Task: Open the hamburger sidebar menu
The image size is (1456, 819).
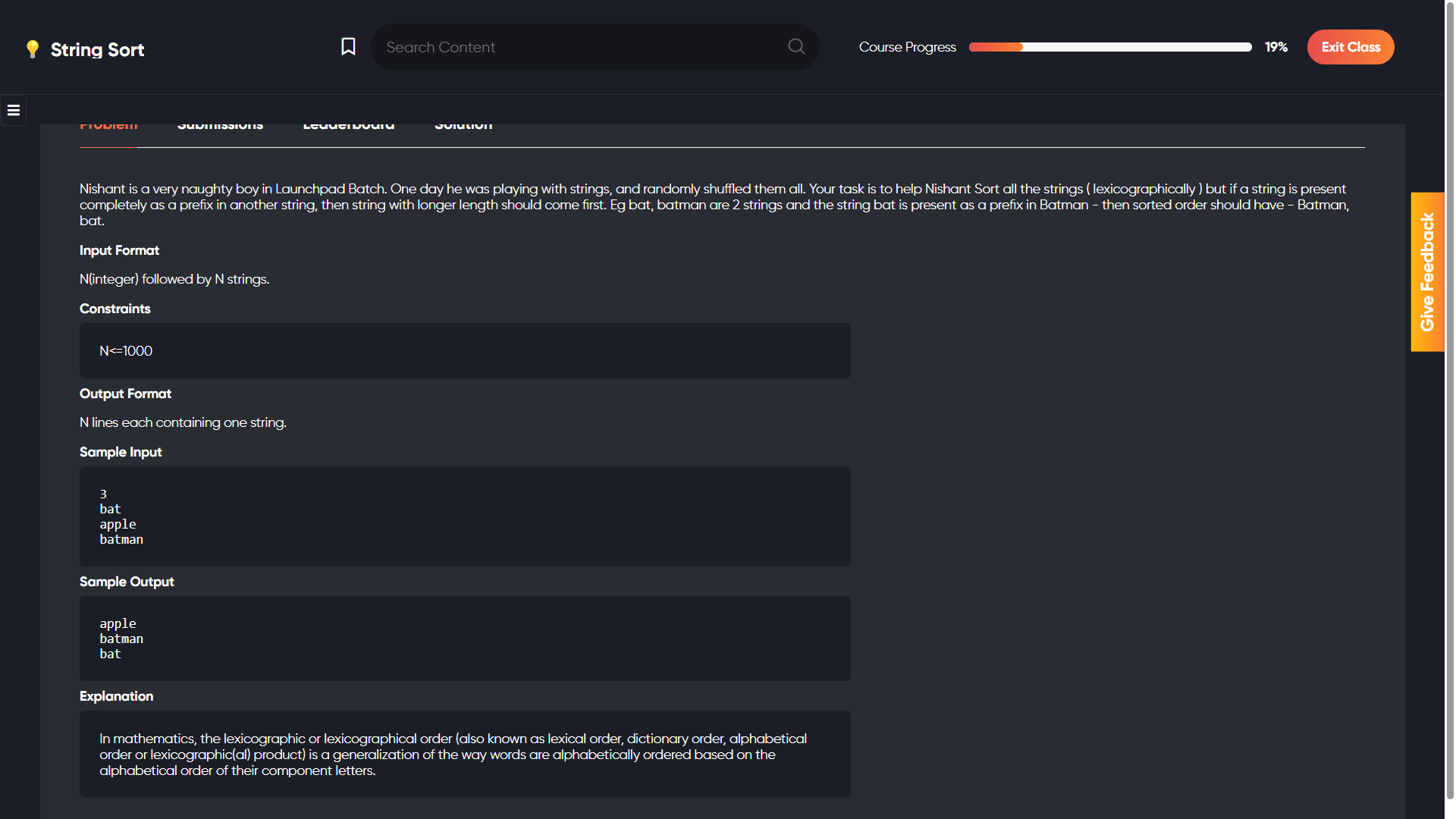Action: click(14, 111)
